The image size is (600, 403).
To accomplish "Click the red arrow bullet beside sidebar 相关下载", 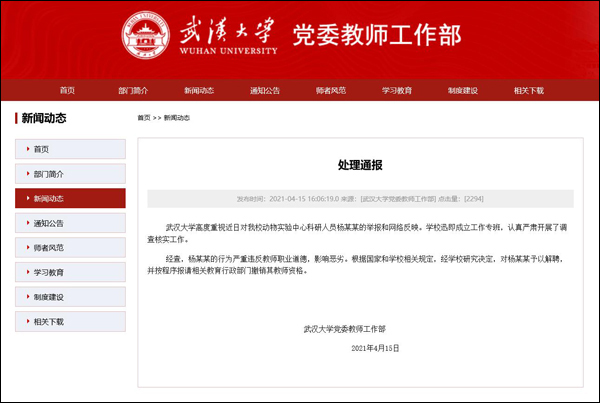I will pyautogui.click(x=28, y=321).
